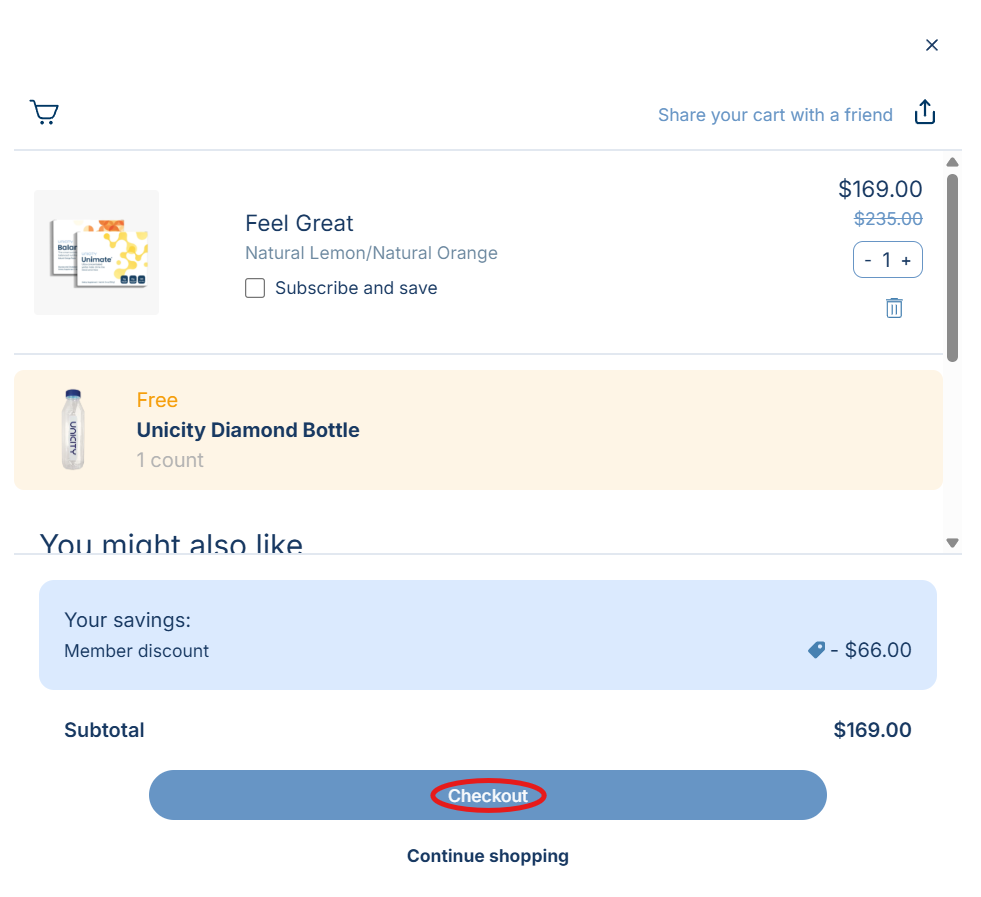This screenshot has width=981, height=897.
Task: Increase Feel Great quantity with plus
Action: (x=906, y=260)
